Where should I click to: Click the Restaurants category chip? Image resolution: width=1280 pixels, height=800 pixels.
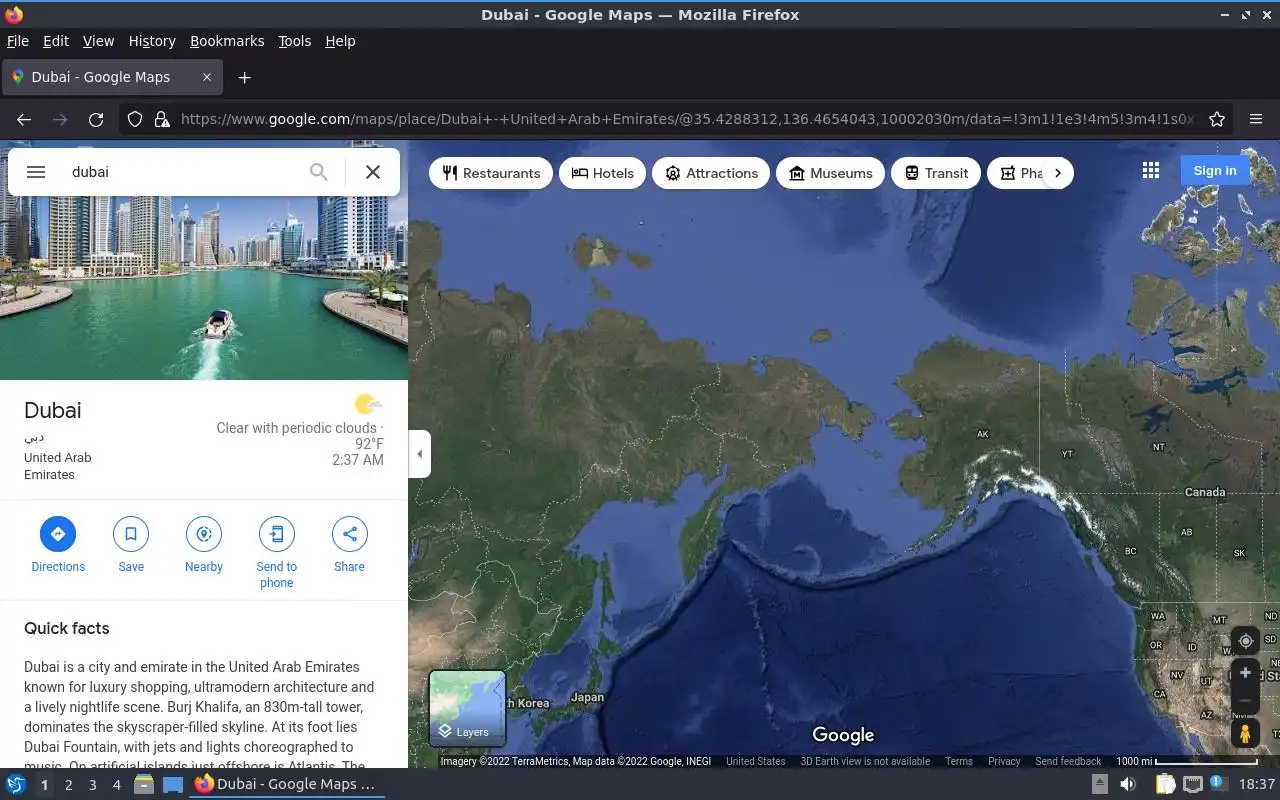pyautogui.click(x=491, y=173)
